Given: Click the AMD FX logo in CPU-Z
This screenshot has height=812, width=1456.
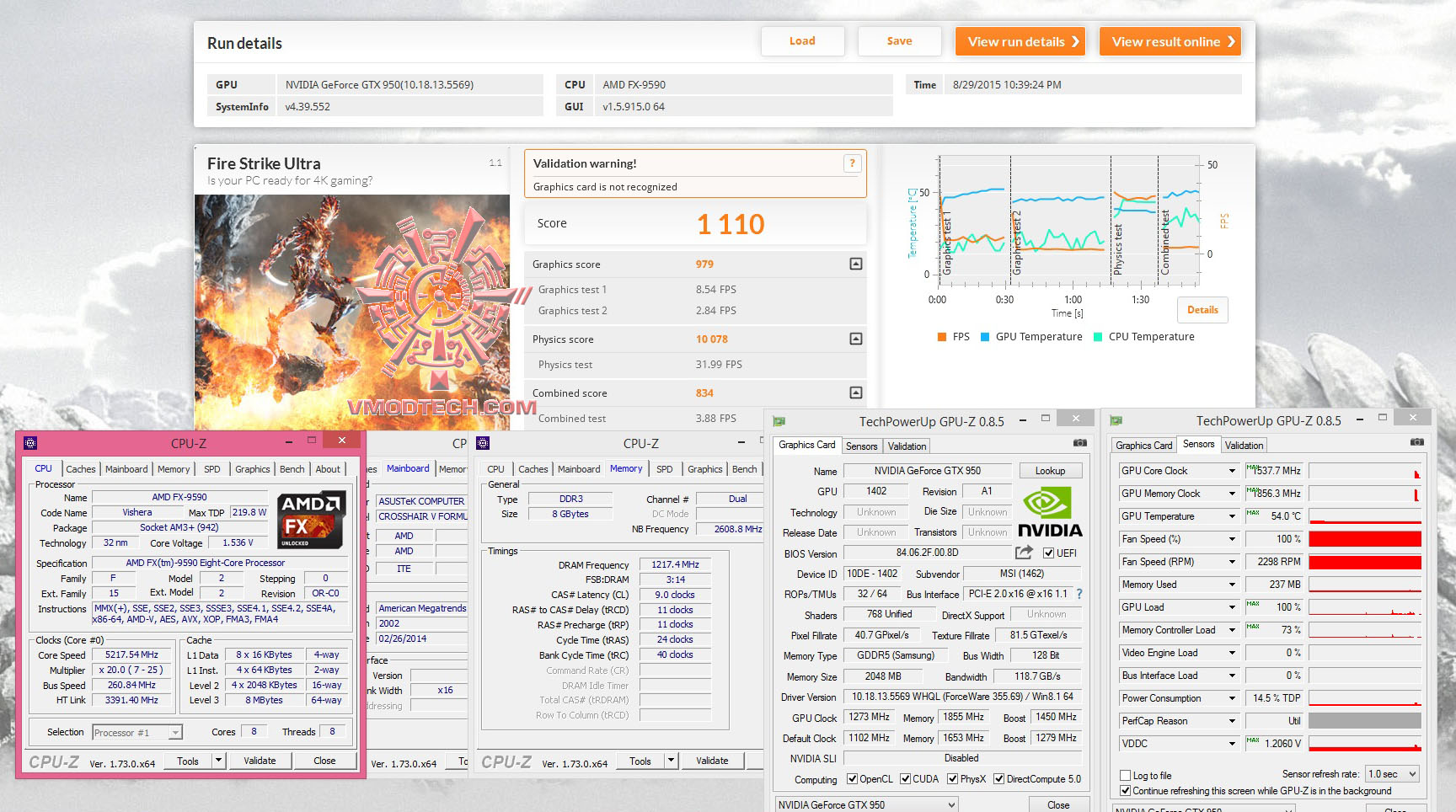Looking at the screenshot, I should [312, 520].
